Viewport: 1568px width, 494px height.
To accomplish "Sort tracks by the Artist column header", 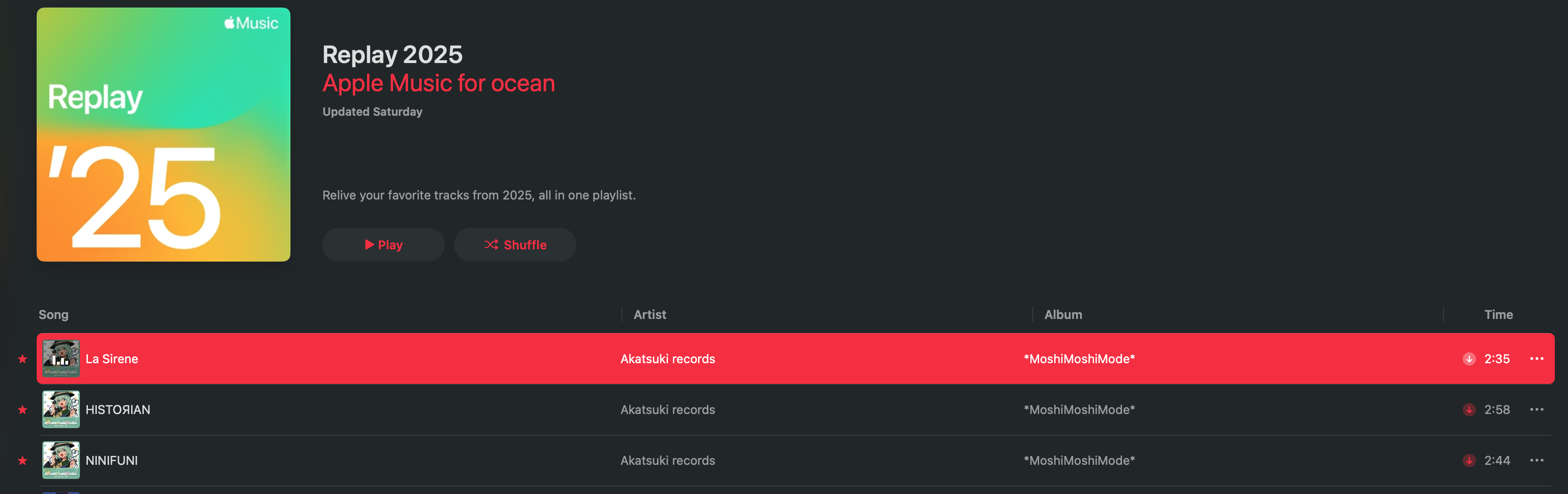I will [650, 315].
